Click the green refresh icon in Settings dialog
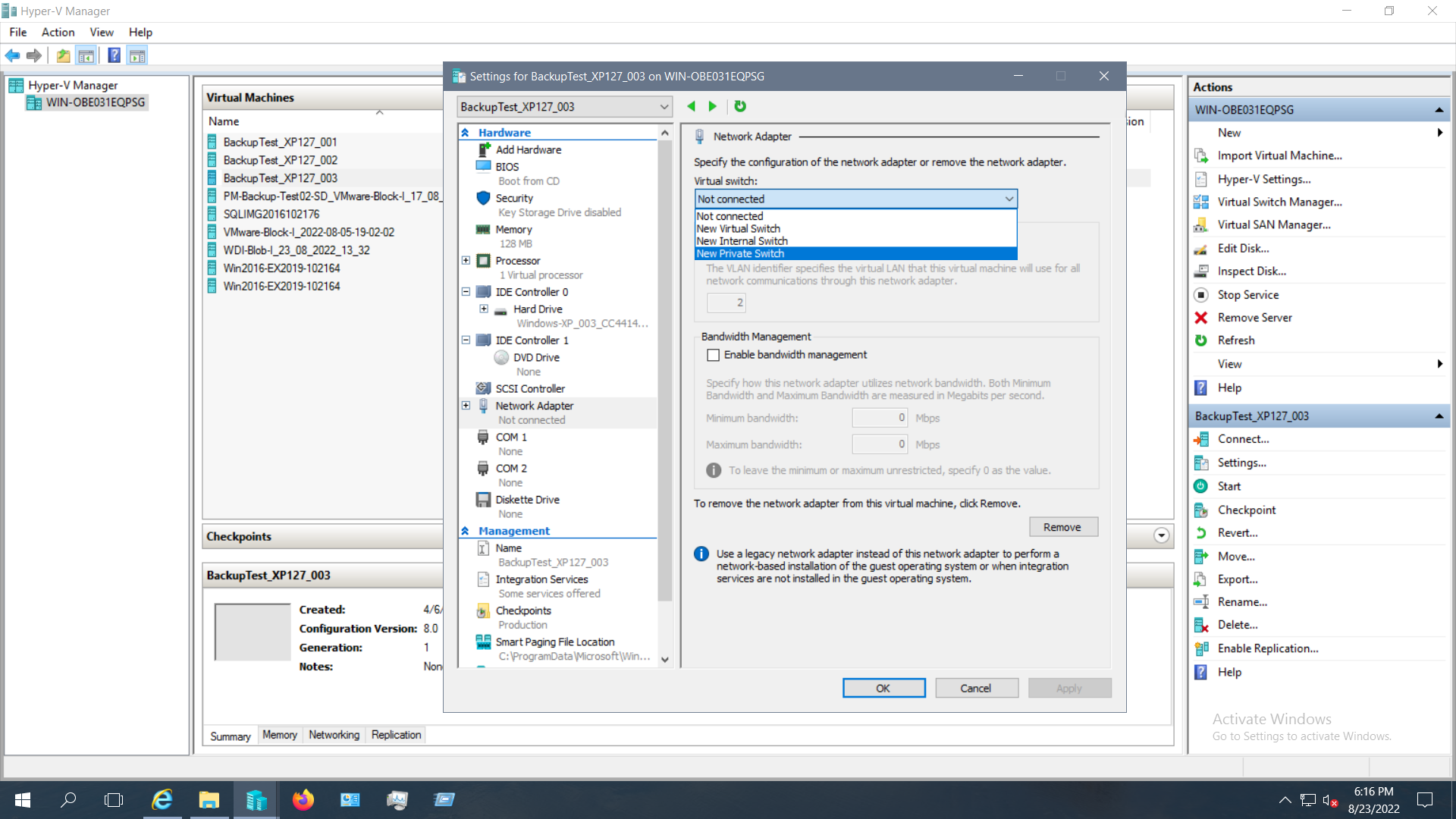1456x819 pixels. point(740,106)
